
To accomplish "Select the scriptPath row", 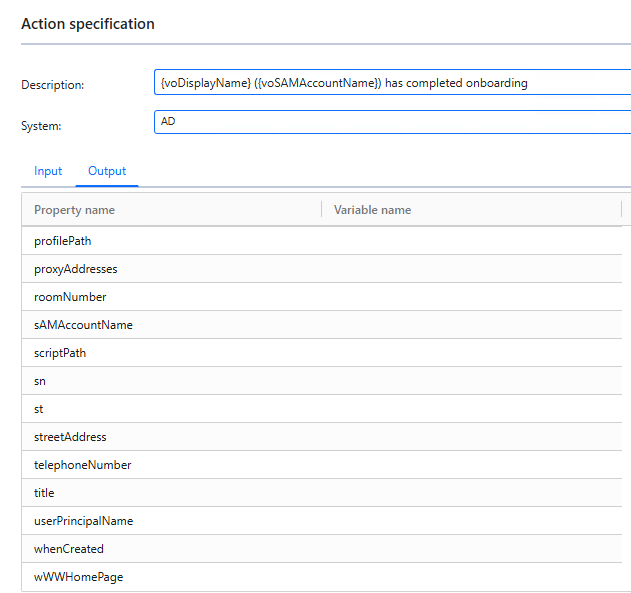I will click(x=322, y=353).
